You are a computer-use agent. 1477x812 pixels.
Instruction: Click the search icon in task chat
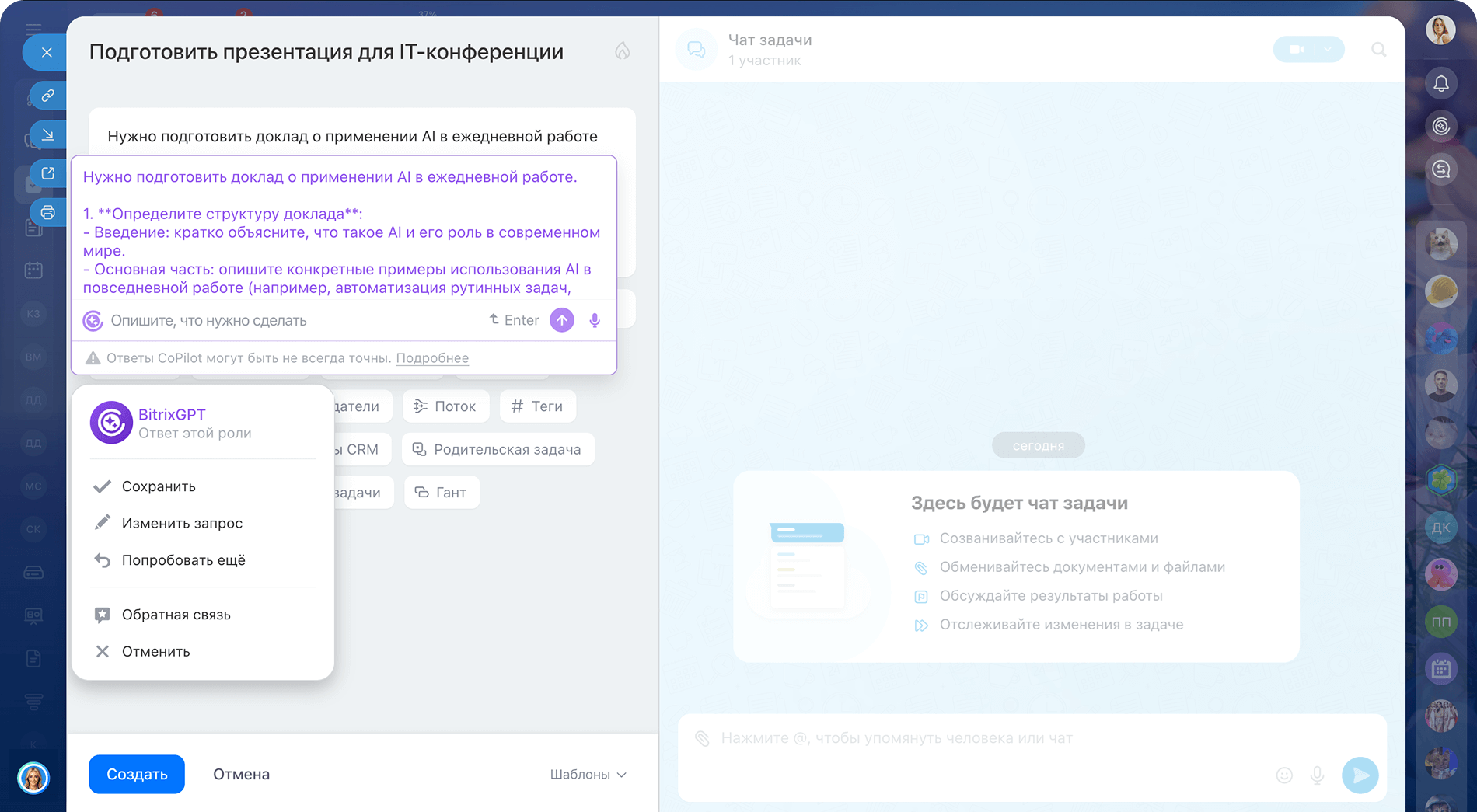coord(1378,50)
